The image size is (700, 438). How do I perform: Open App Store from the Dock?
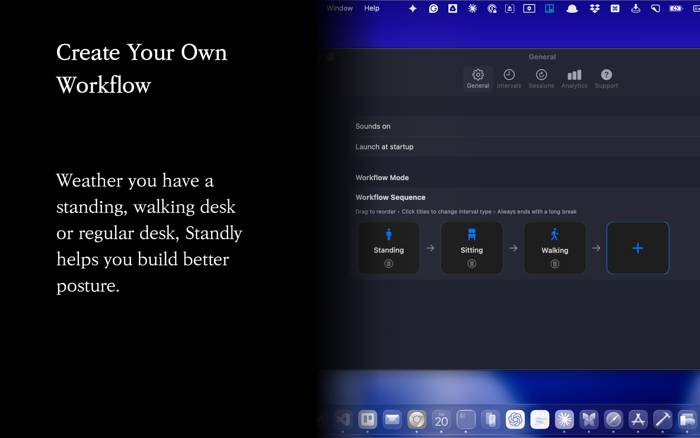tap(638, 420)
